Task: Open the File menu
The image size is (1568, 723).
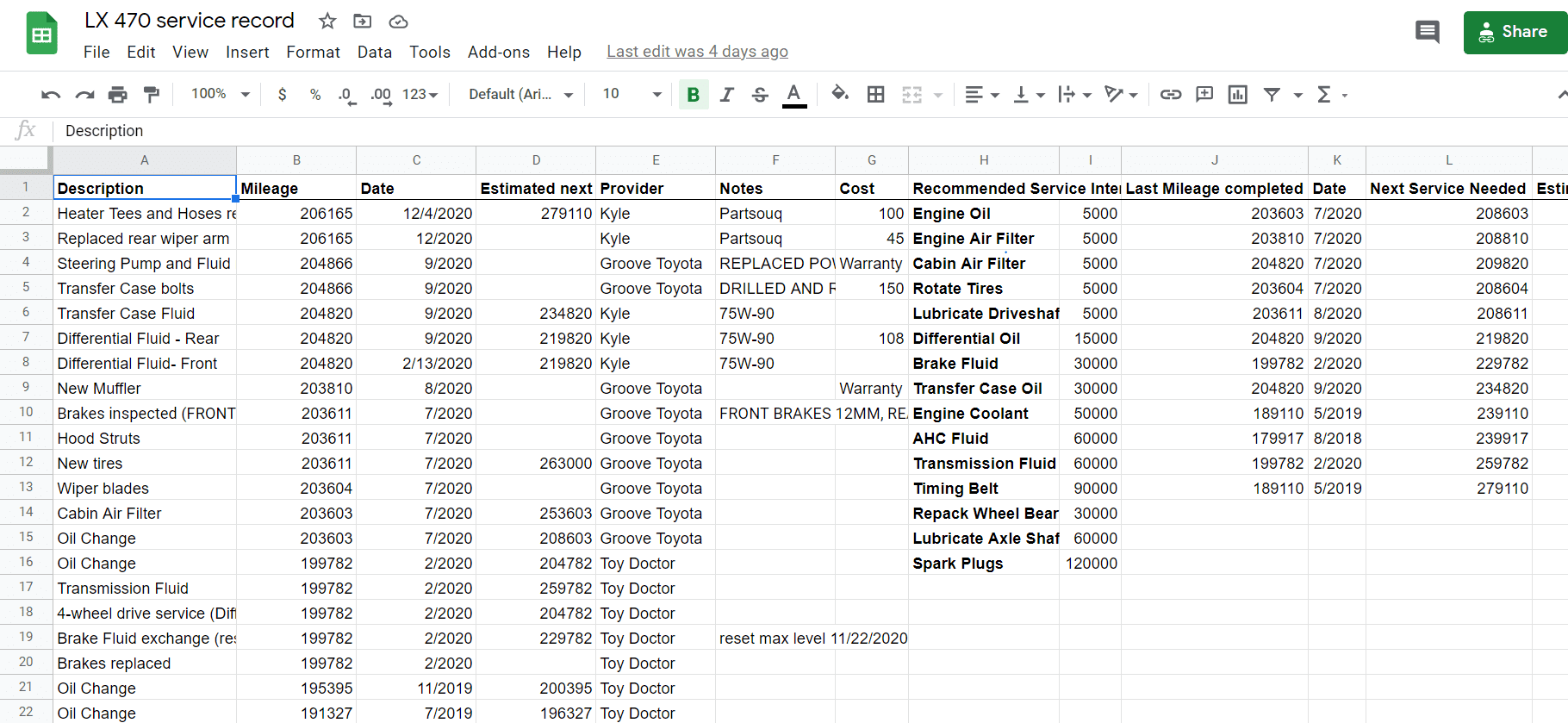Action: tap(96, 52)
